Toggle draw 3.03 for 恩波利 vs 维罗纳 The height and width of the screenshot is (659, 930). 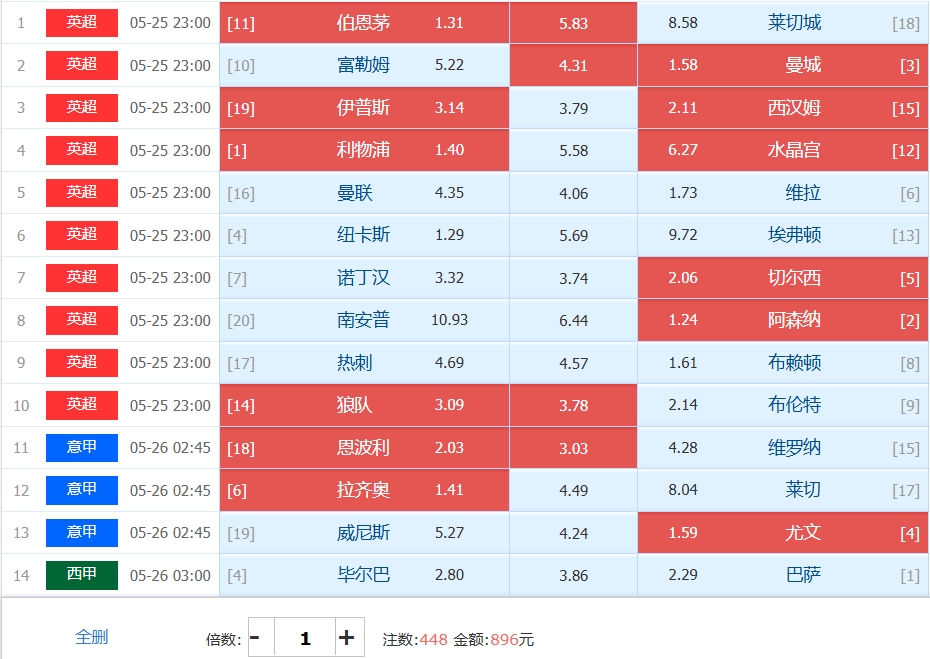click(x=573, y=448)
